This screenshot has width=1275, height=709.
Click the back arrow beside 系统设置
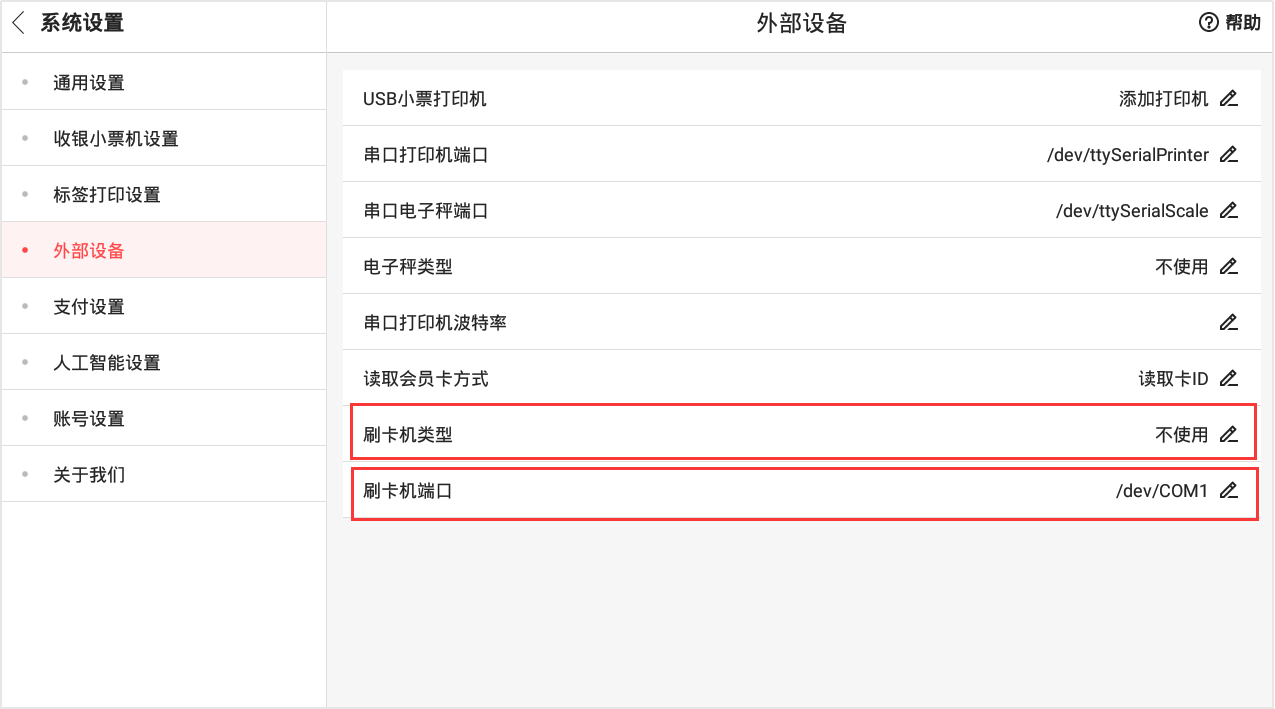pyautogui.click(x=19, y=24)
